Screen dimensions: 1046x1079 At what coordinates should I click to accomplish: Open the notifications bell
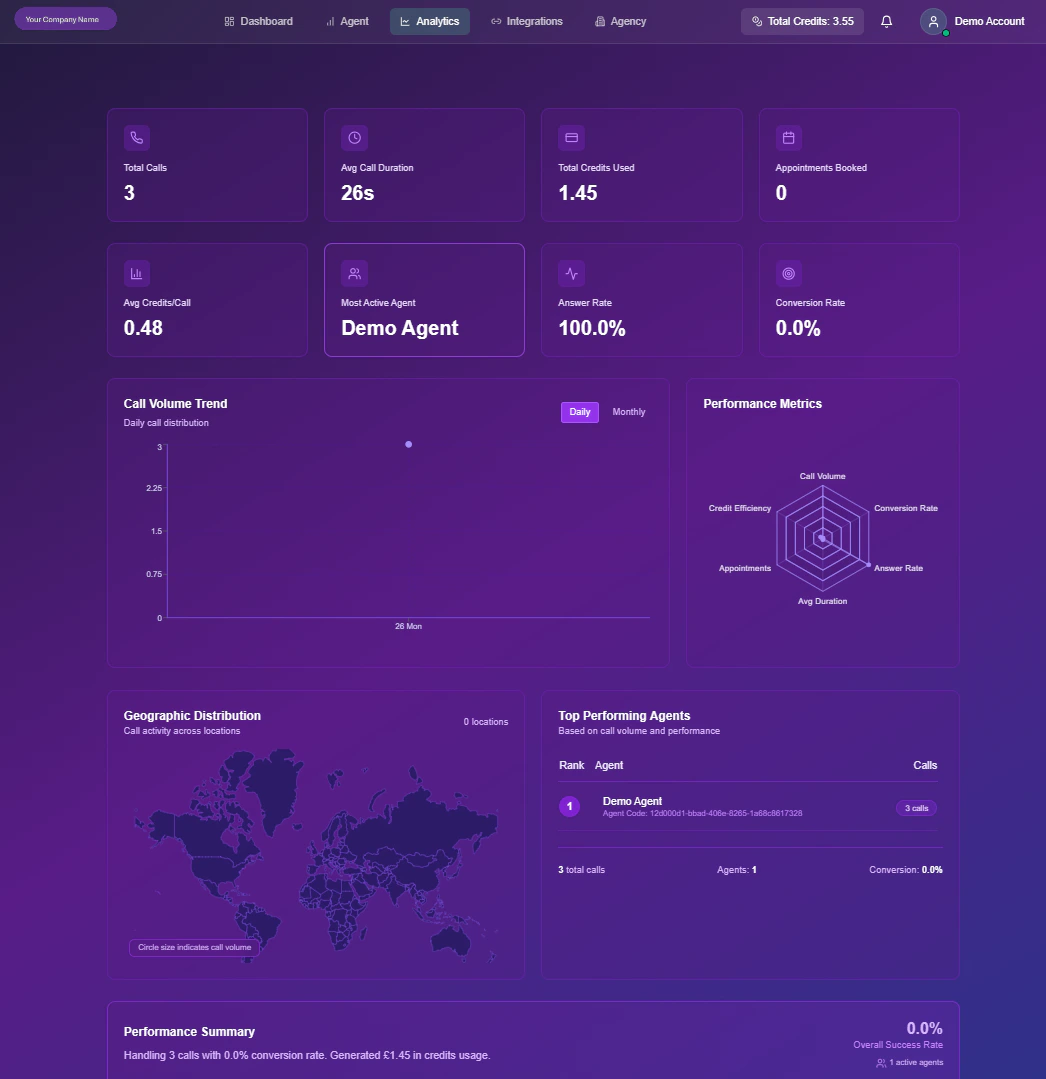(886, 21)
